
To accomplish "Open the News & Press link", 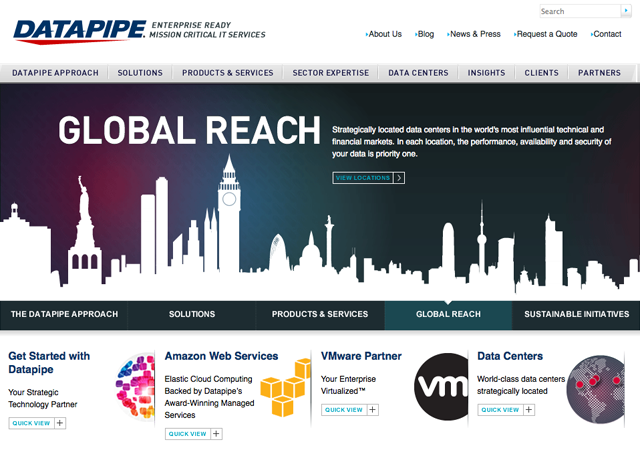I will click(474, 34).
